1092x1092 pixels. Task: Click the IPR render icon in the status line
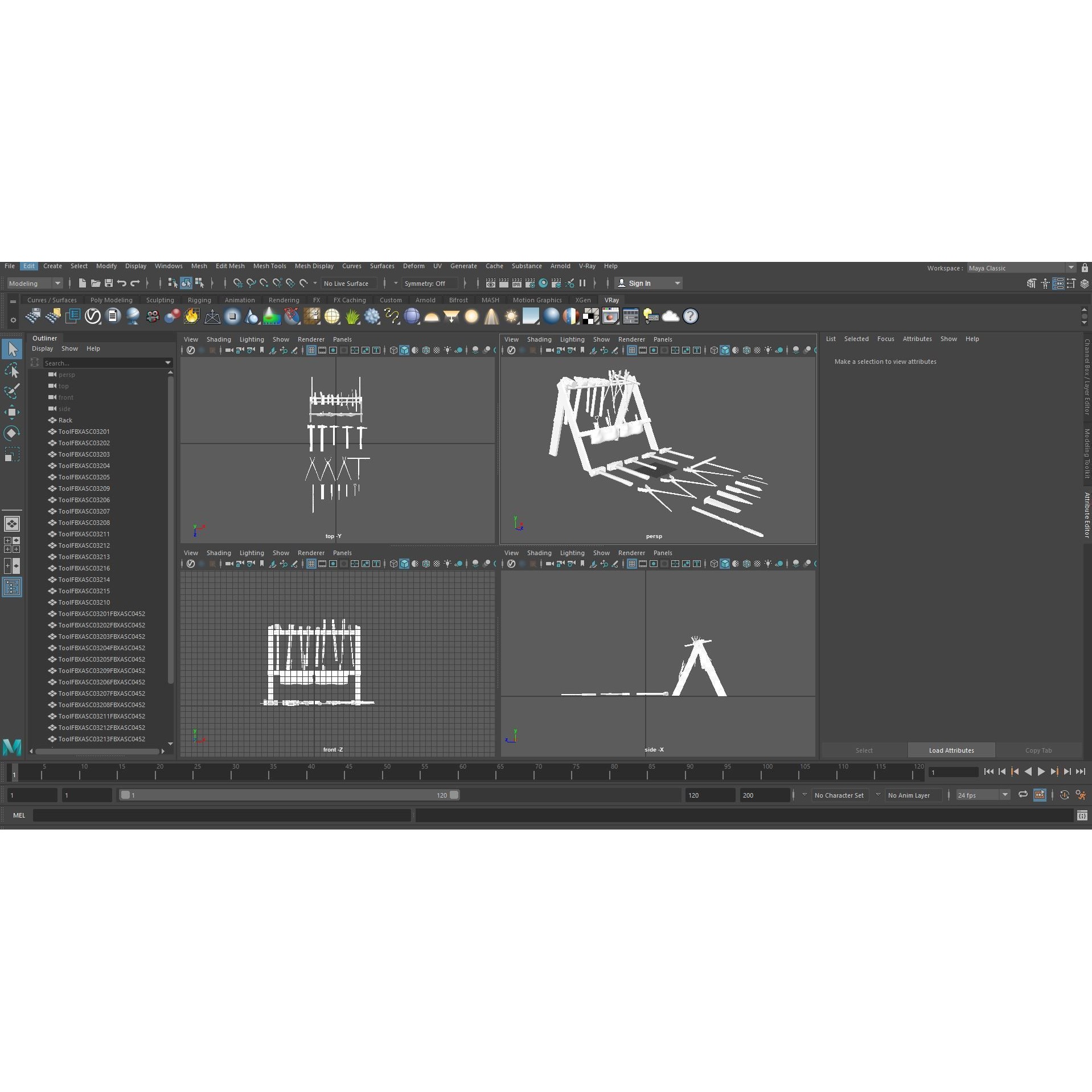tap(516, 283)
